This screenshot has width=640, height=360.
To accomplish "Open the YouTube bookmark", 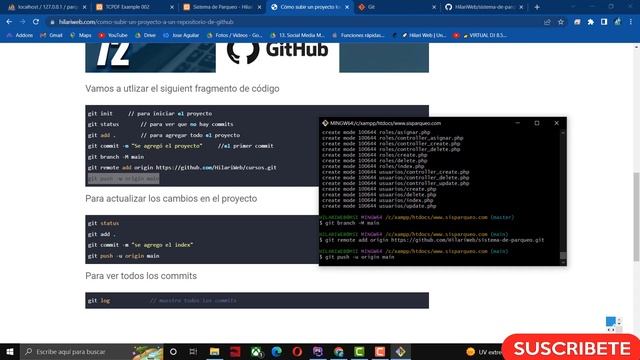I will (x=113, y=36).
